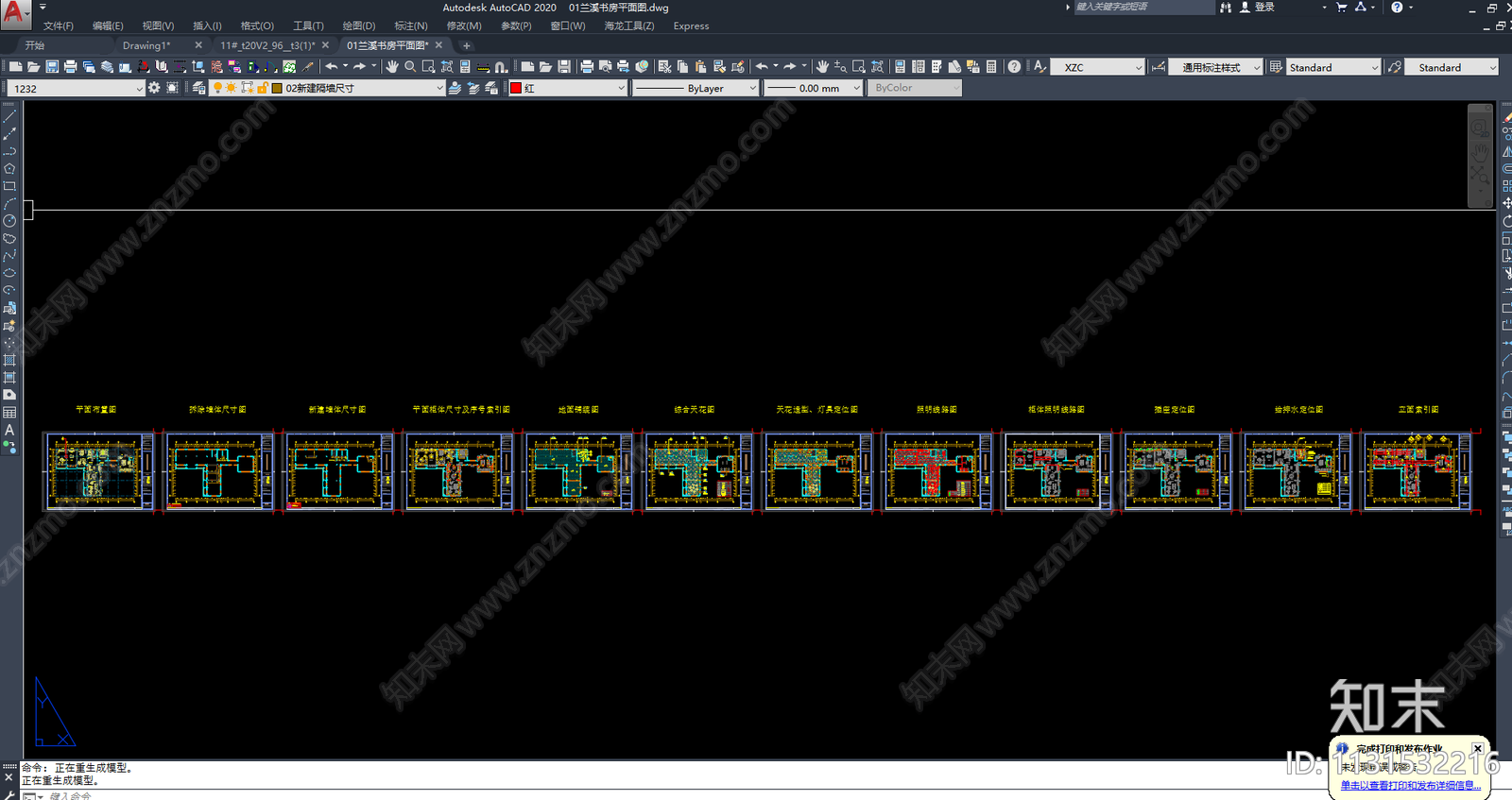Select the Polygon draw tool

tap(9, 169)
